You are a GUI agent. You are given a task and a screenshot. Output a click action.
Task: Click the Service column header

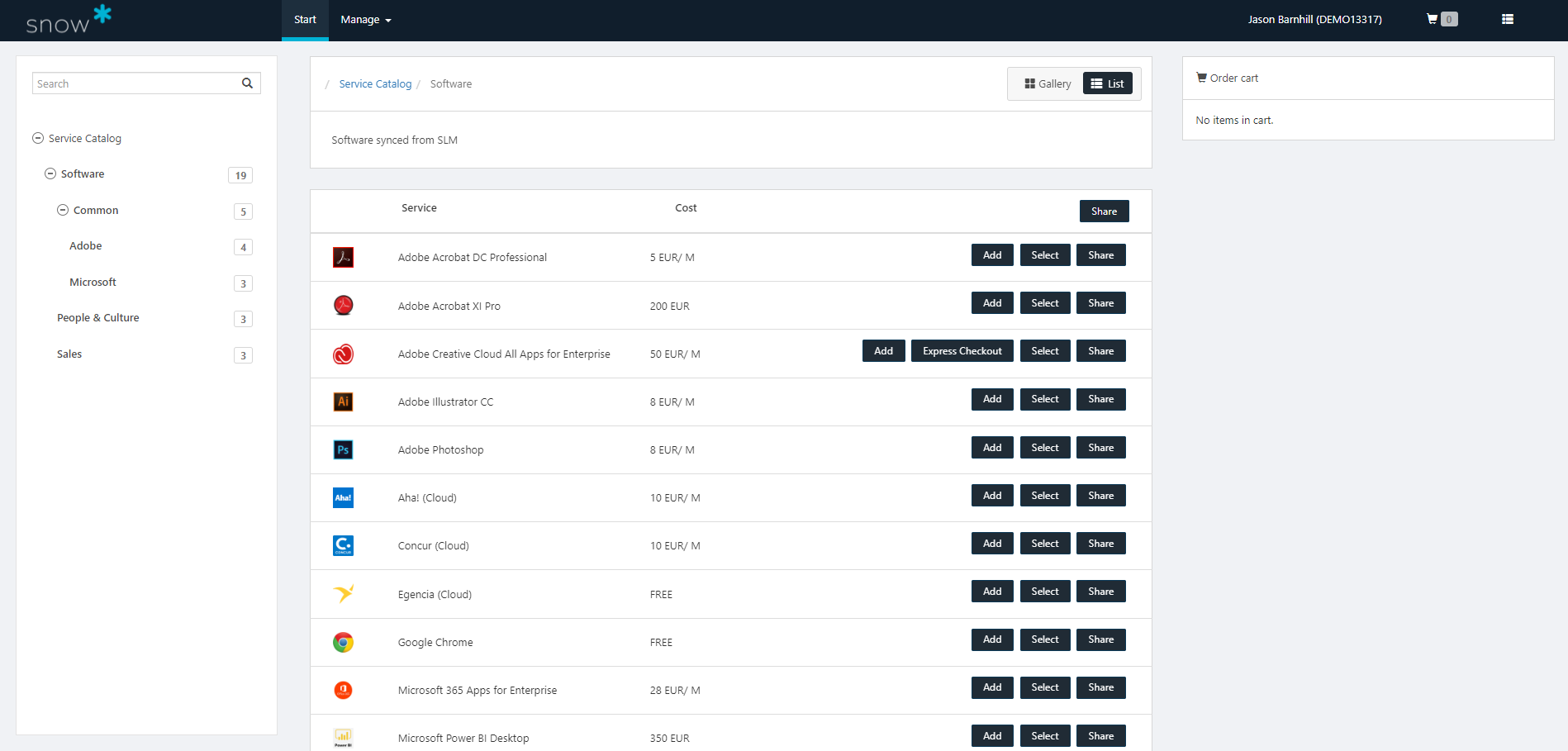[419, 208]
